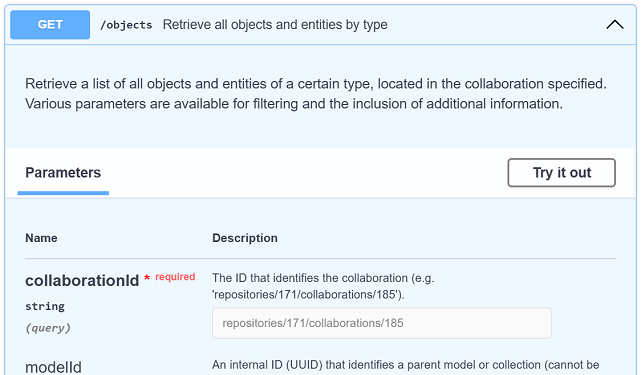
Task: Click the red required label
Action: pos(175,277)
